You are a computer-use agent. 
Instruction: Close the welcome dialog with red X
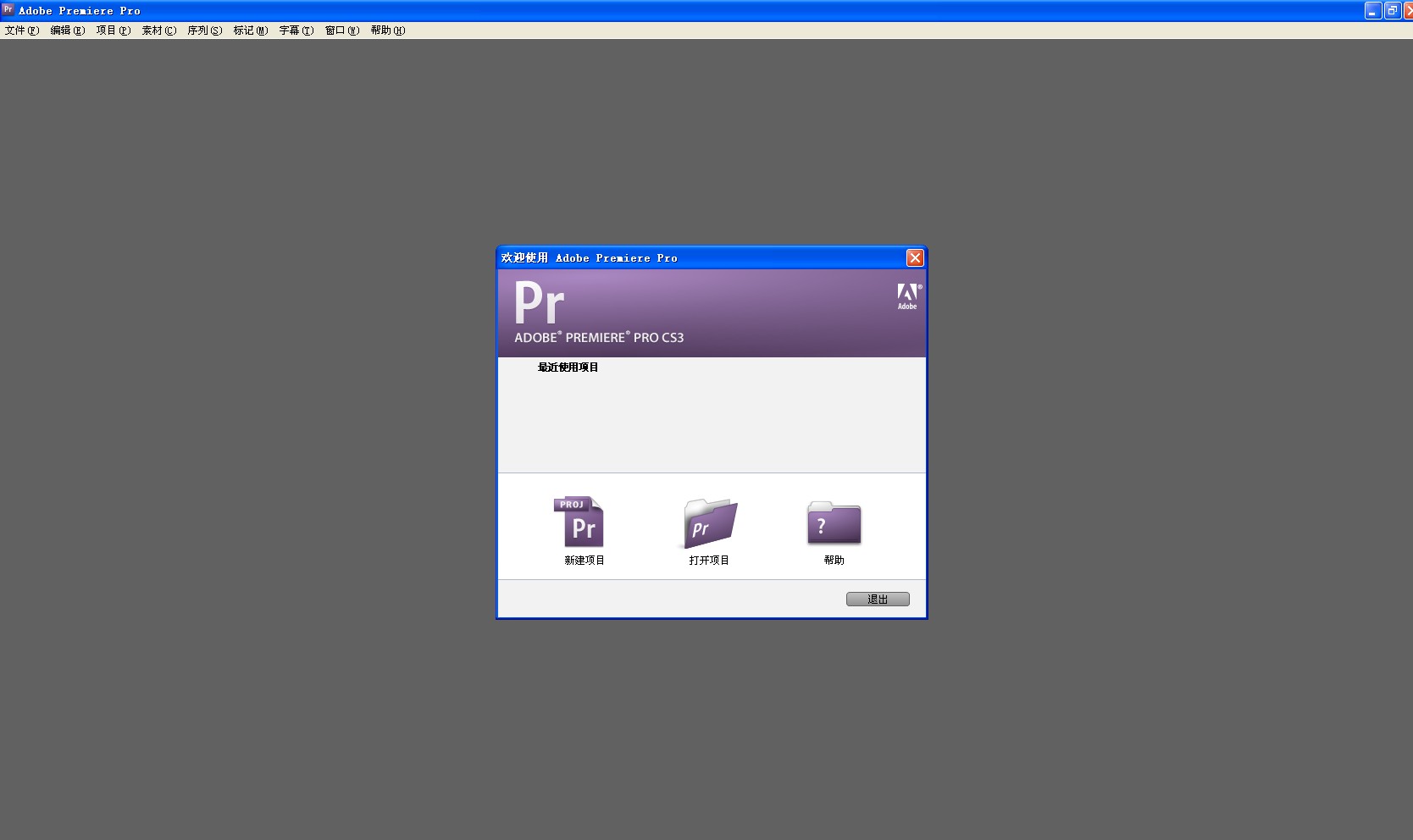coord(915,257)
